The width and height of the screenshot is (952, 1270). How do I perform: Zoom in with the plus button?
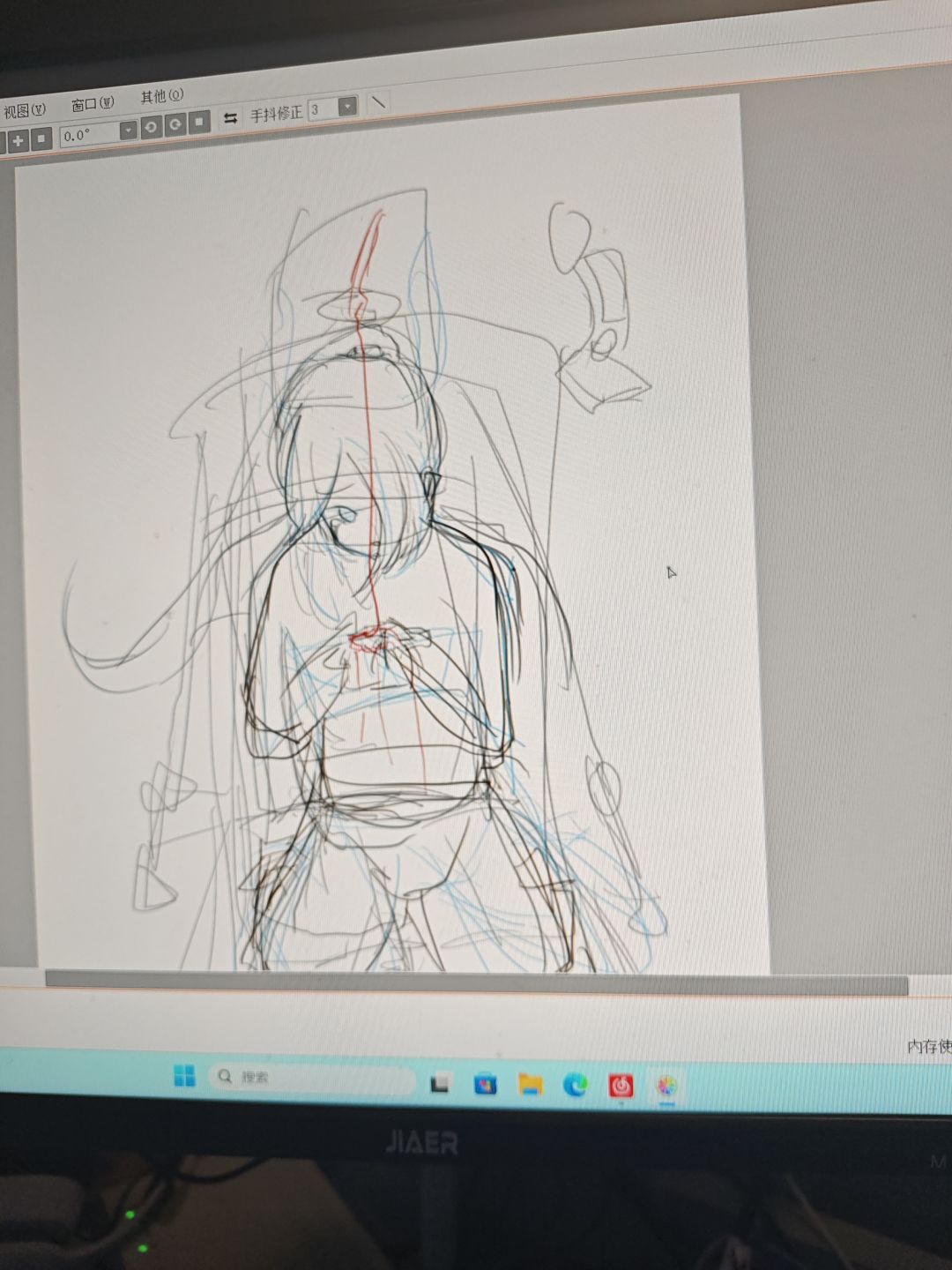click(x=18, y=140)
